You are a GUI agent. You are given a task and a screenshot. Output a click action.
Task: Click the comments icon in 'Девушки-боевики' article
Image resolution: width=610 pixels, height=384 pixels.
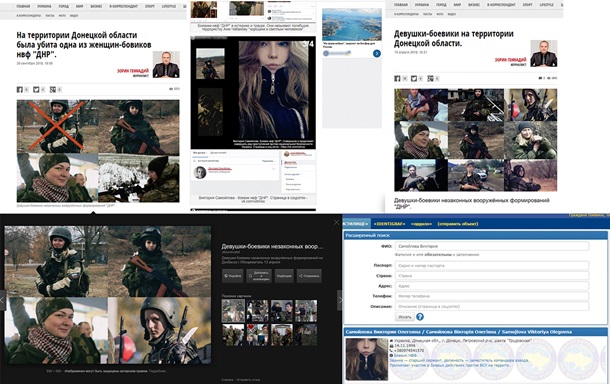point(540,79)
